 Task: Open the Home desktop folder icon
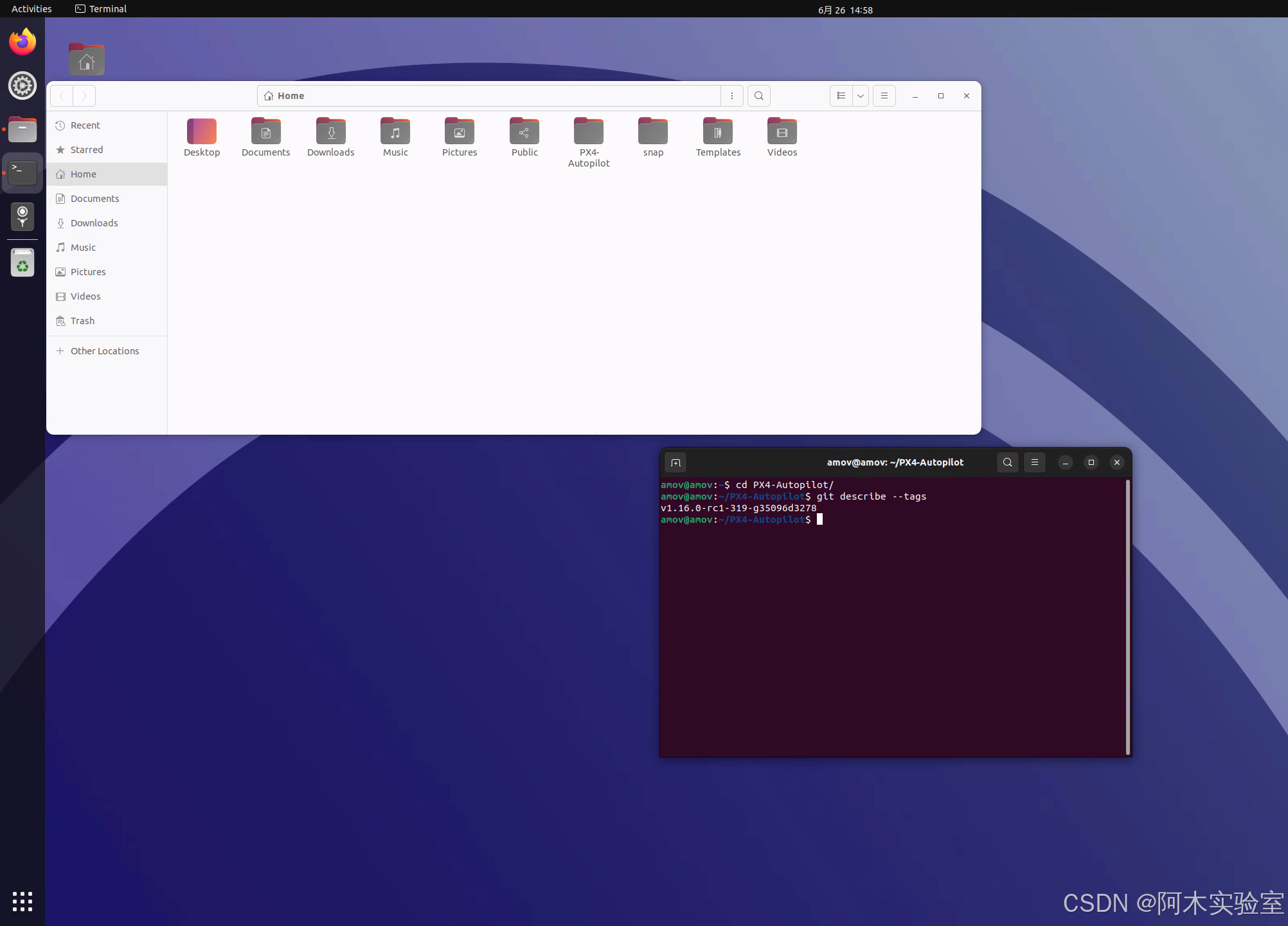click(x=87, y=60)
